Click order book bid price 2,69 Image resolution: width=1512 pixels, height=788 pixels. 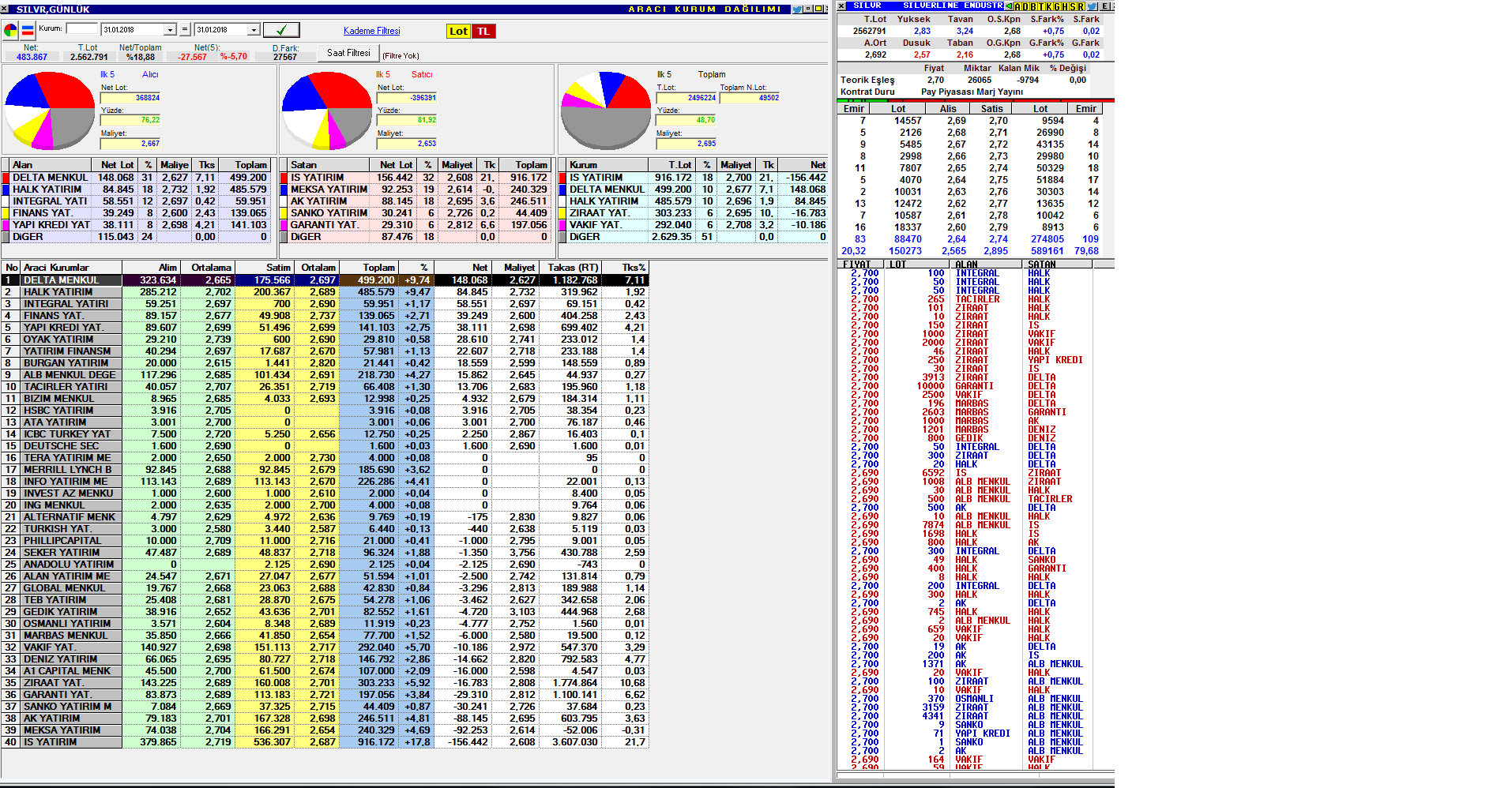(957, 121)
